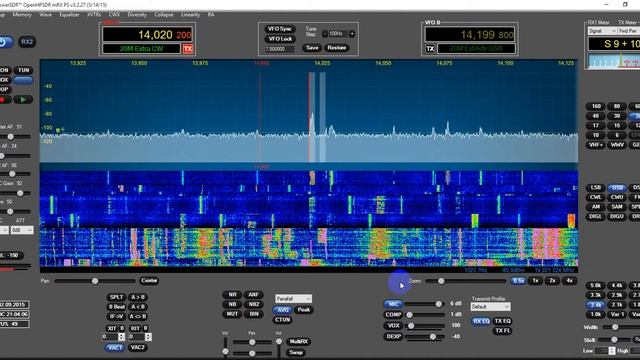Viewport: 640px width, 360px height.
Task: Select LSB mode
Action: [596, 188]
